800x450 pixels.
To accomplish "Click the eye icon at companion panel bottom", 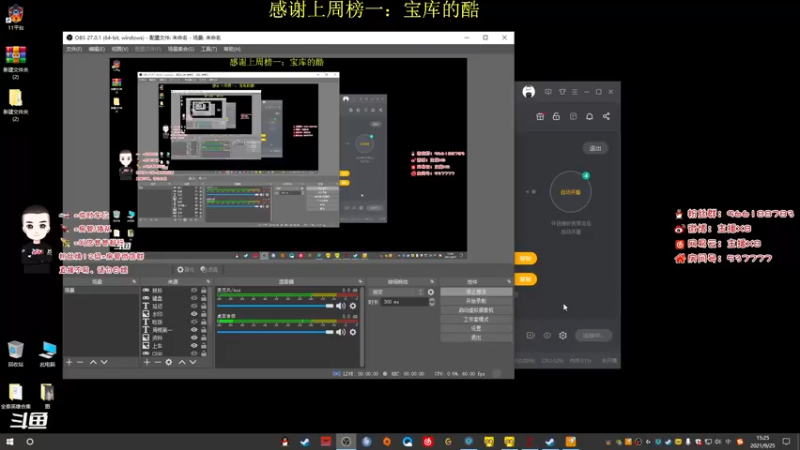I will tap(547, 335).
